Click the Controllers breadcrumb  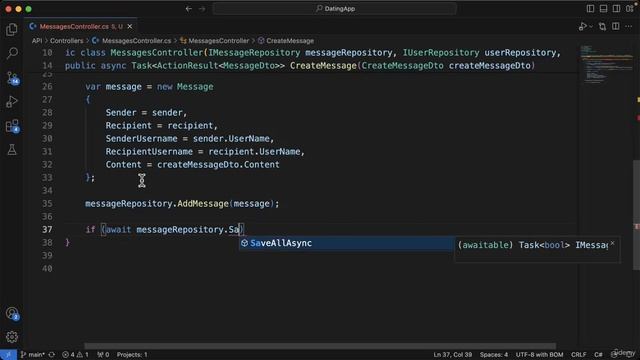coord(67,41)
